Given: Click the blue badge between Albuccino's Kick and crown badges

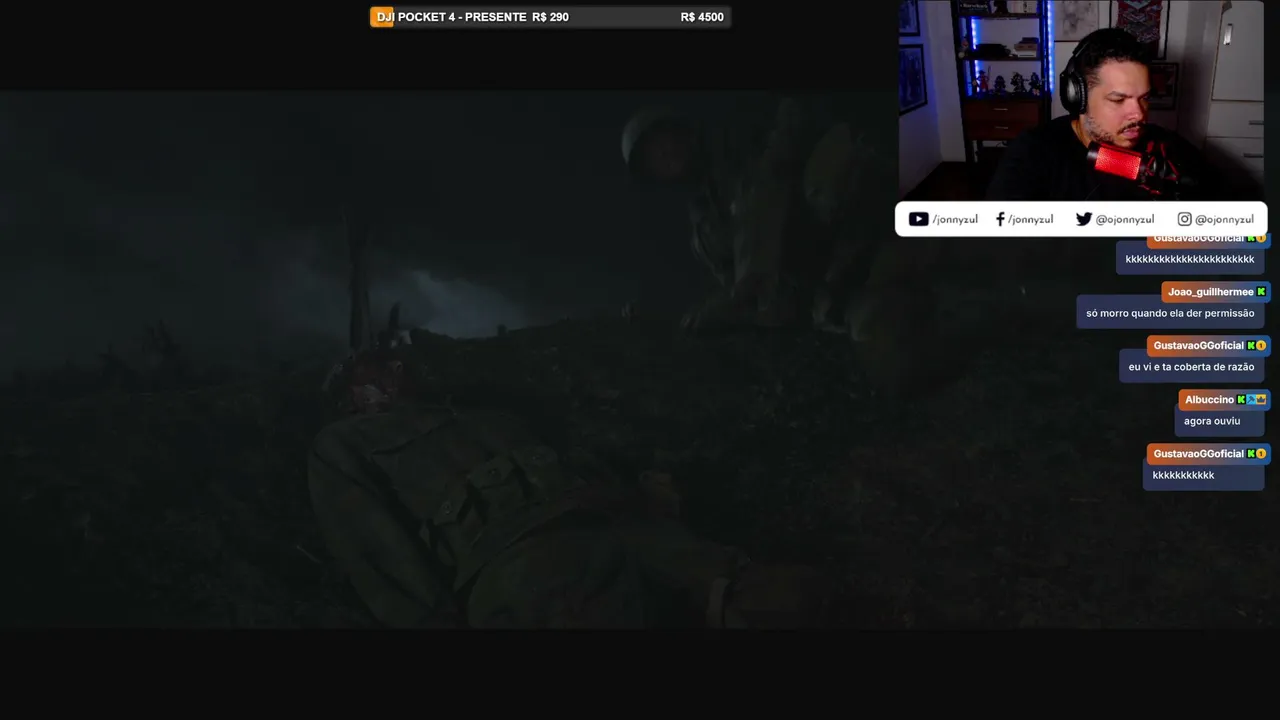Looking at the screenshot, I should pos(1251,400).
